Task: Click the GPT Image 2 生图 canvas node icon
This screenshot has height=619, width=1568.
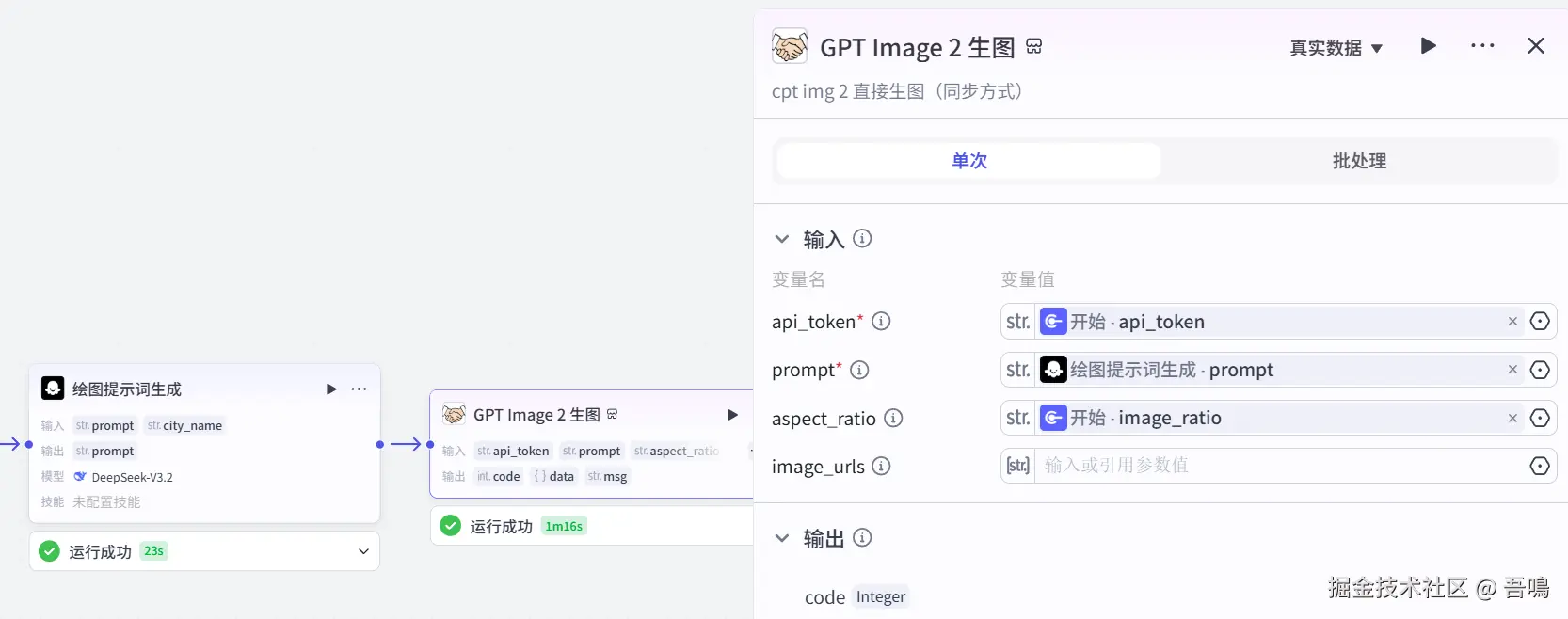Action: click(x=454, y=415)
